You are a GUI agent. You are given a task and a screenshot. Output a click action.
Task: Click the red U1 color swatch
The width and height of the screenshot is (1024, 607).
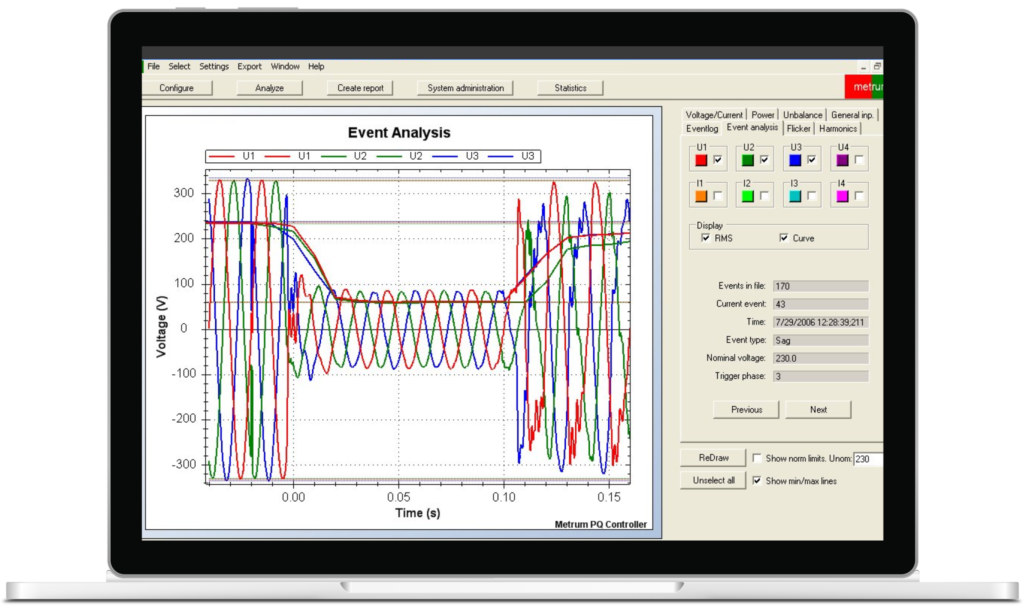[x=701, y=160]
